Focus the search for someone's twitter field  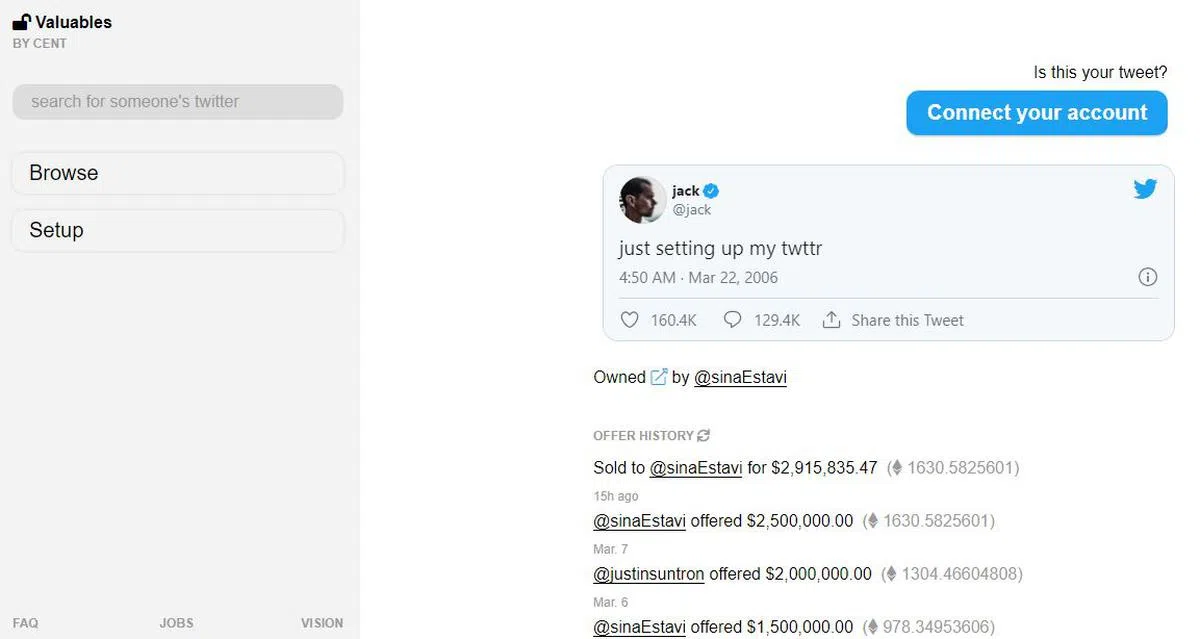(x=177, y=102)
